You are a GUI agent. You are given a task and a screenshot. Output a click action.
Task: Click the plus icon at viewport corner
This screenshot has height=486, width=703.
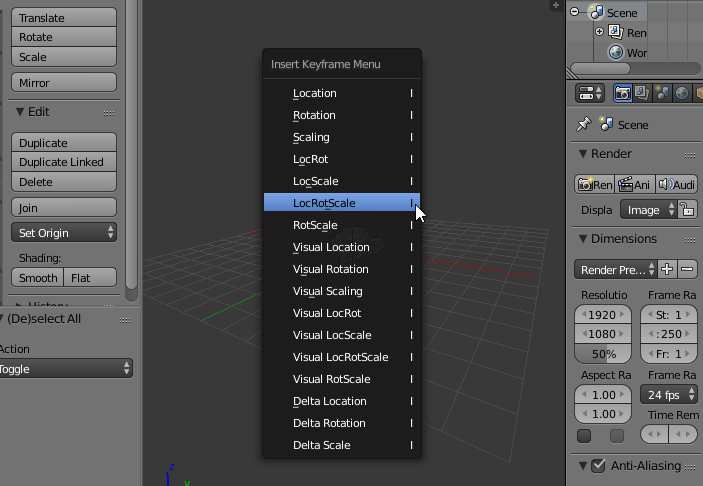[556, 5]
